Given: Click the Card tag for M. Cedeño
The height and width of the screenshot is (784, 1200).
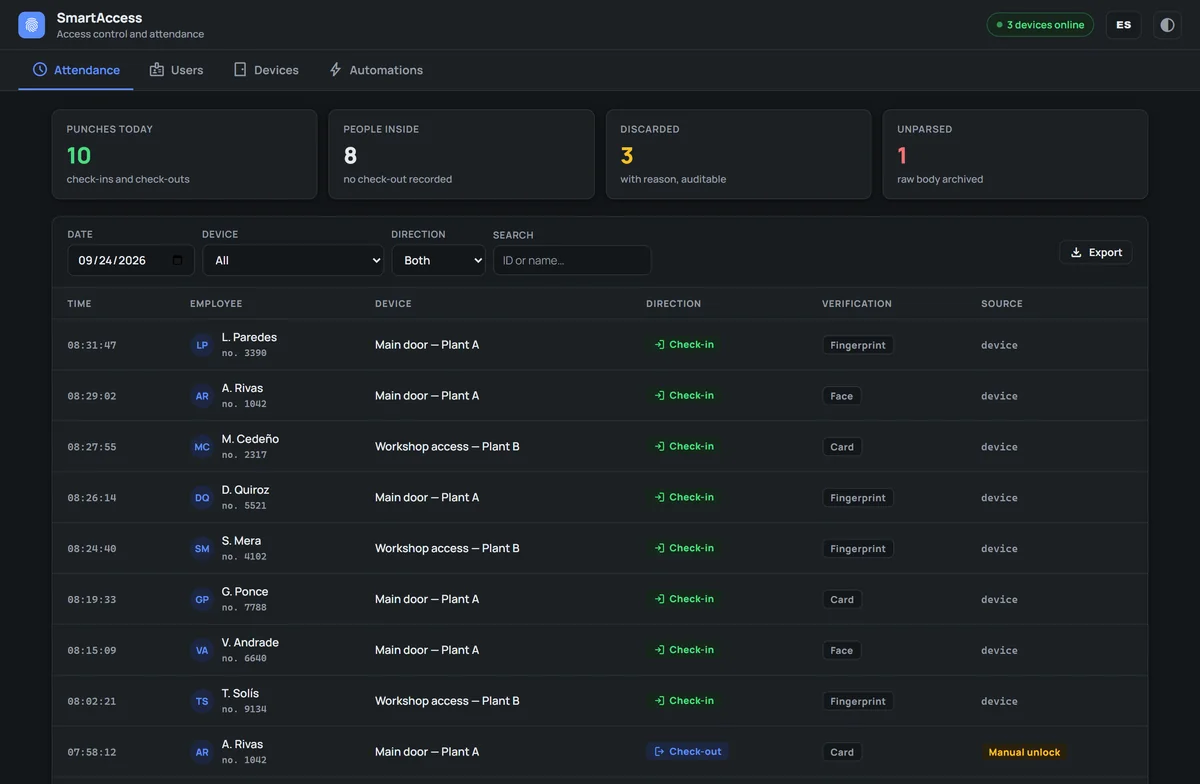Looking at the screenshot, I should pyautogui.click(x=842, y=447).
